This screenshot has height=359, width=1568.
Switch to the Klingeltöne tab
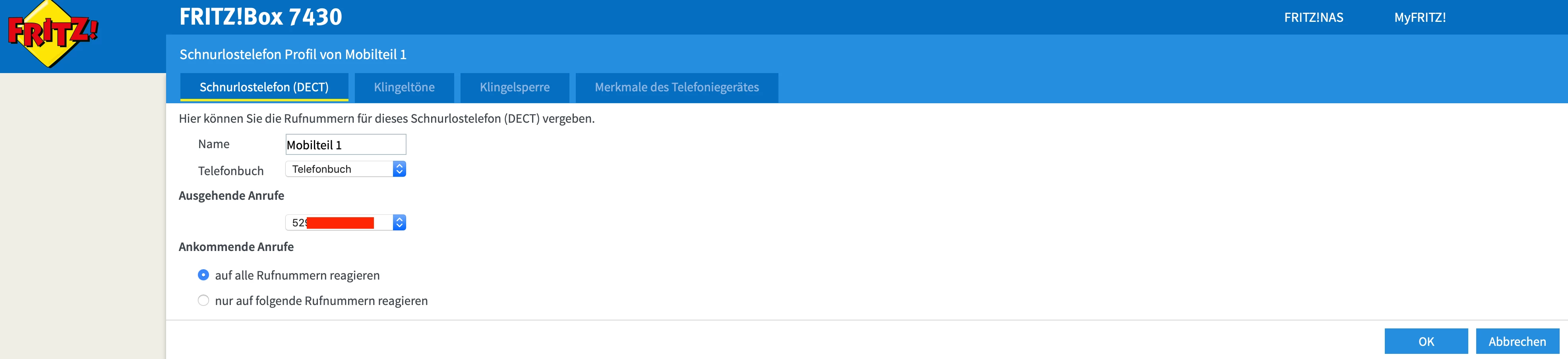tap(404, 87)
